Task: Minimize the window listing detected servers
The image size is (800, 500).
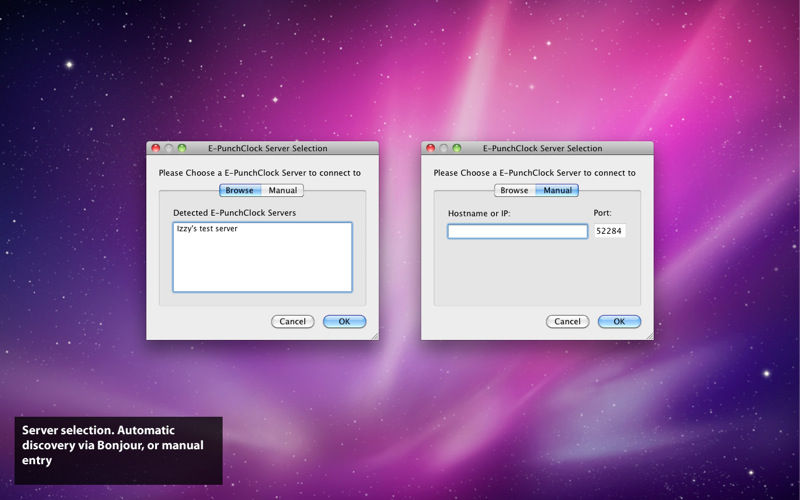Action: click(x=169, y=148)
